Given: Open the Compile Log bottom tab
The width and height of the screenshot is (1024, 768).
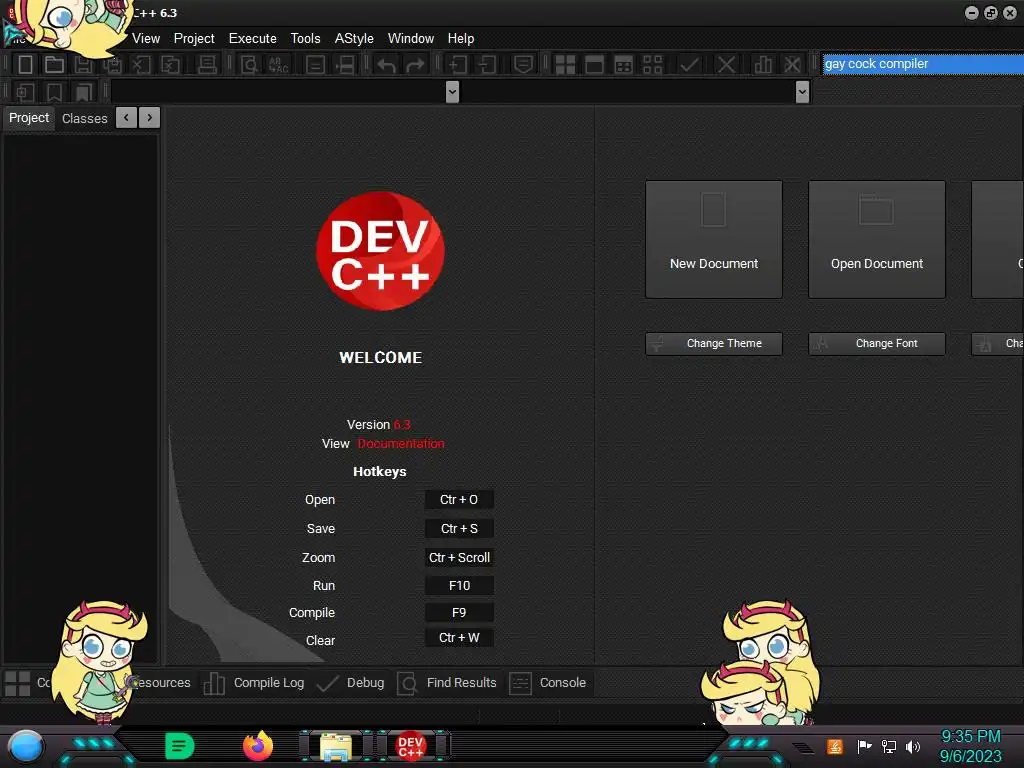Looking at the screenshot, I should click(x=254, y=683).
